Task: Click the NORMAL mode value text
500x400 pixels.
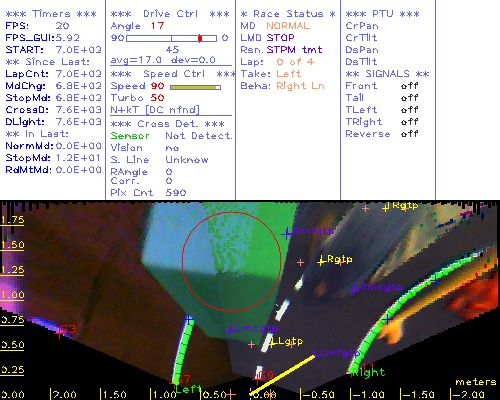Action: (x=288, y=26)
